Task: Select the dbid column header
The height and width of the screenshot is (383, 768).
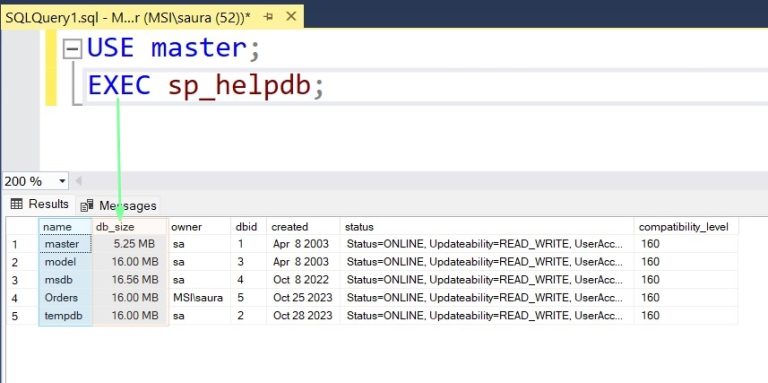Action: coord(249,227)
